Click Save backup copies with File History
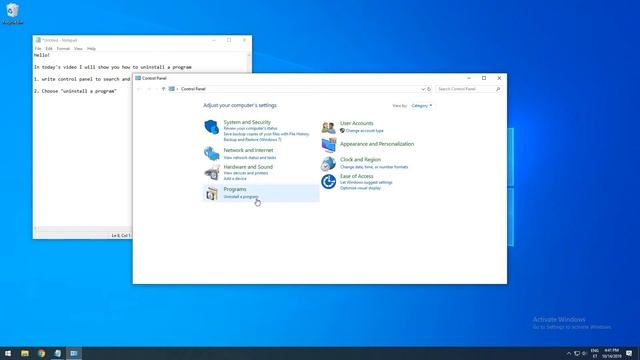Screen dimensions: 640x360 pos(266,134)
